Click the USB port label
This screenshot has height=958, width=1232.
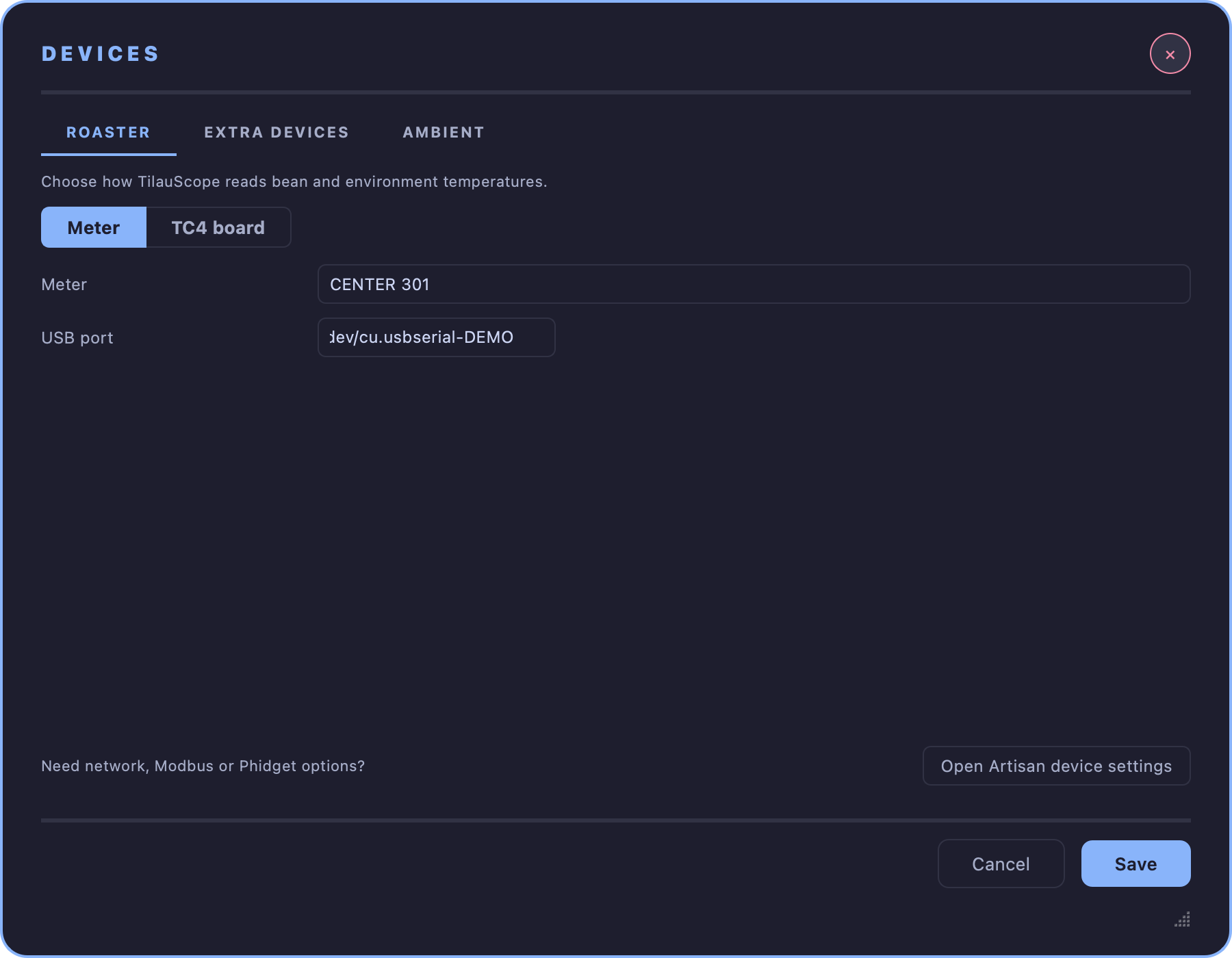(77, 338)
